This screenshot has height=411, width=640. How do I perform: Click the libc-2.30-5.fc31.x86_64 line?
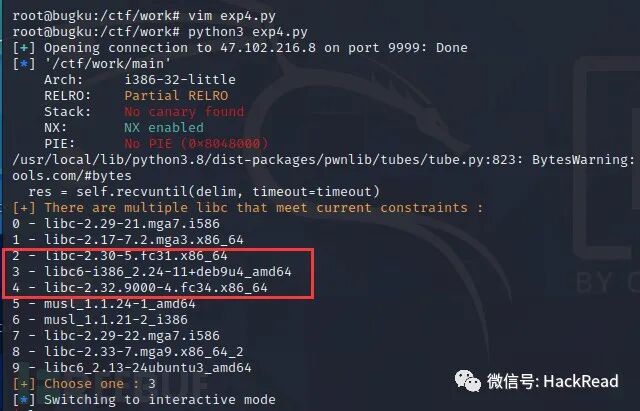tap(120, 256)
